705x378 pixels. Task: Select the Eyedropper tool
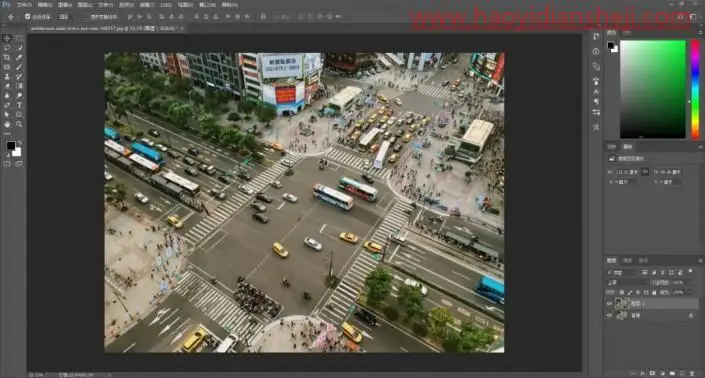(x=19, y=58)
